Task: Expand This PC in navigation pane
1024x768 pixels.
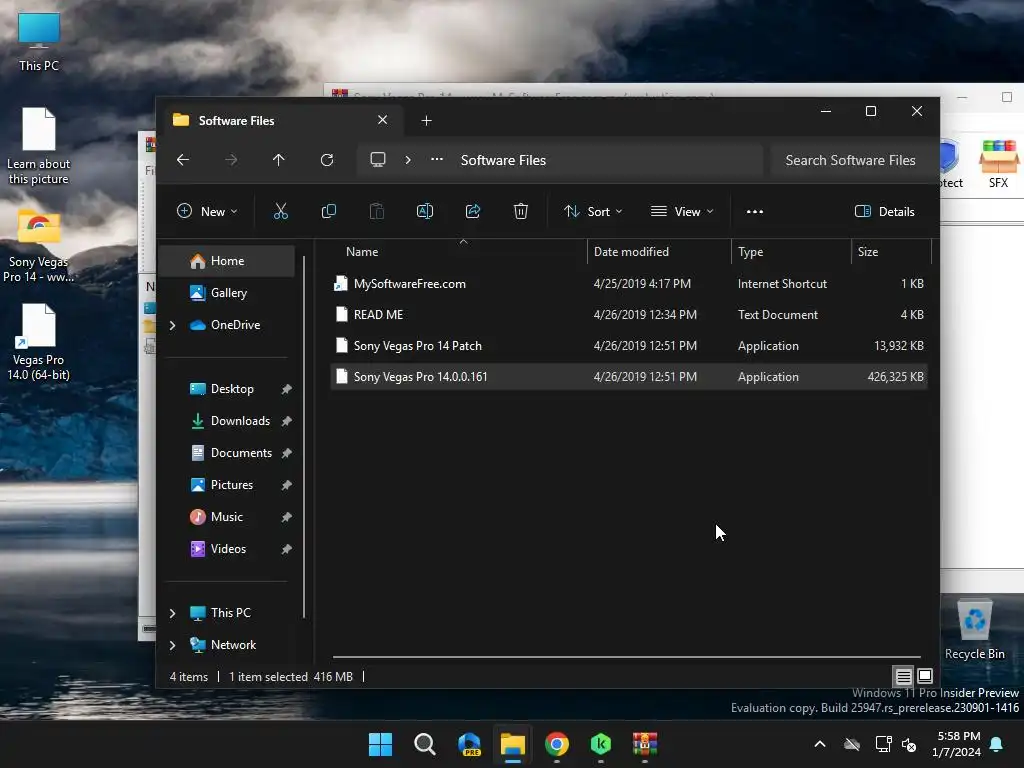Action: [x=172, y=613]
